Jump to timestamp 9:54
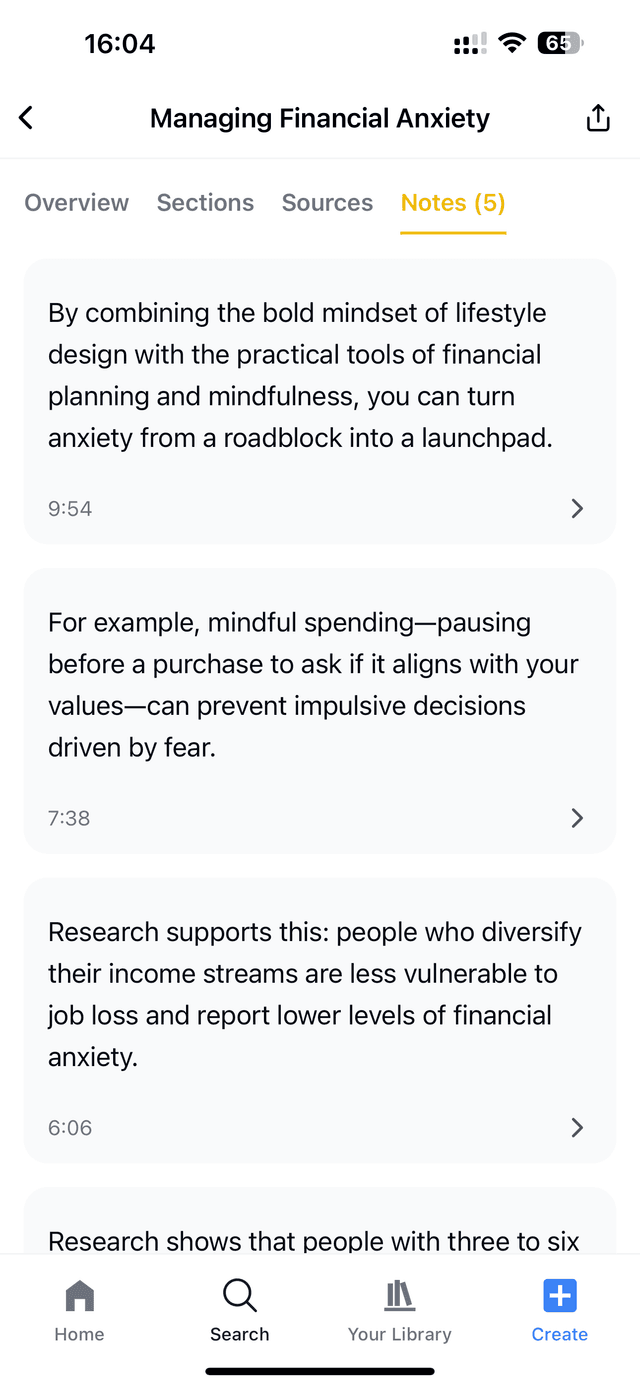The width and height of the screenshot is (640, 1387). (x=70, y=508)
